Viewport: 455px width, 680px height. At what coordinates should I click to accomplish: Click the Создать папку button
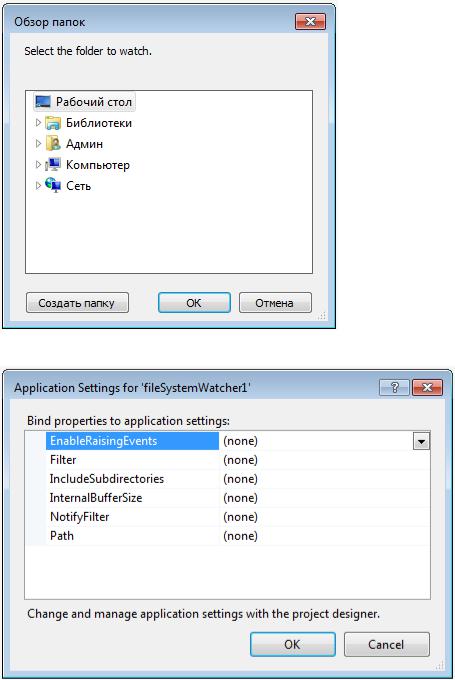pyautogui.click(x=77, y=303)
